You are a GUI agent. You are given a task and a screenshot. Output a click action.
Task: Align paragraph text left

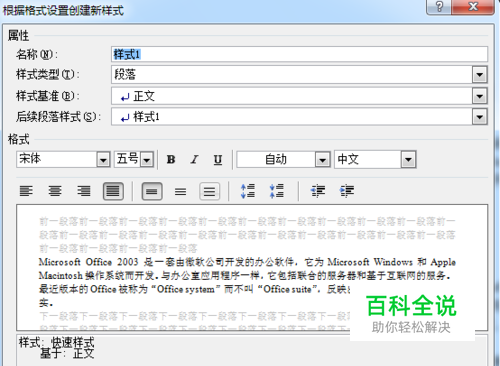point(26,191)
